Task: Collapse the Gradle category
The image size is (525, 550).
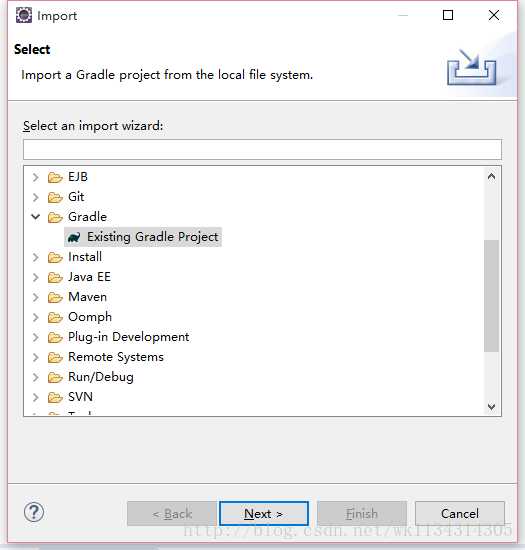Action: pyautogui.click(x=35, y=217)
